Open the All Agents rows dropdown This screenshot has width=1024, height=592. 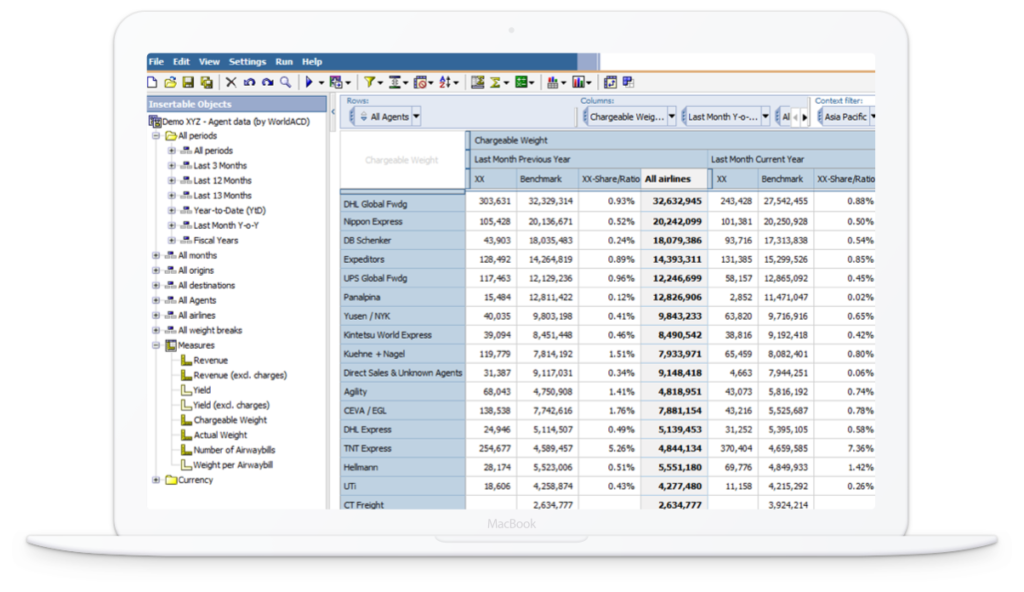416,117
